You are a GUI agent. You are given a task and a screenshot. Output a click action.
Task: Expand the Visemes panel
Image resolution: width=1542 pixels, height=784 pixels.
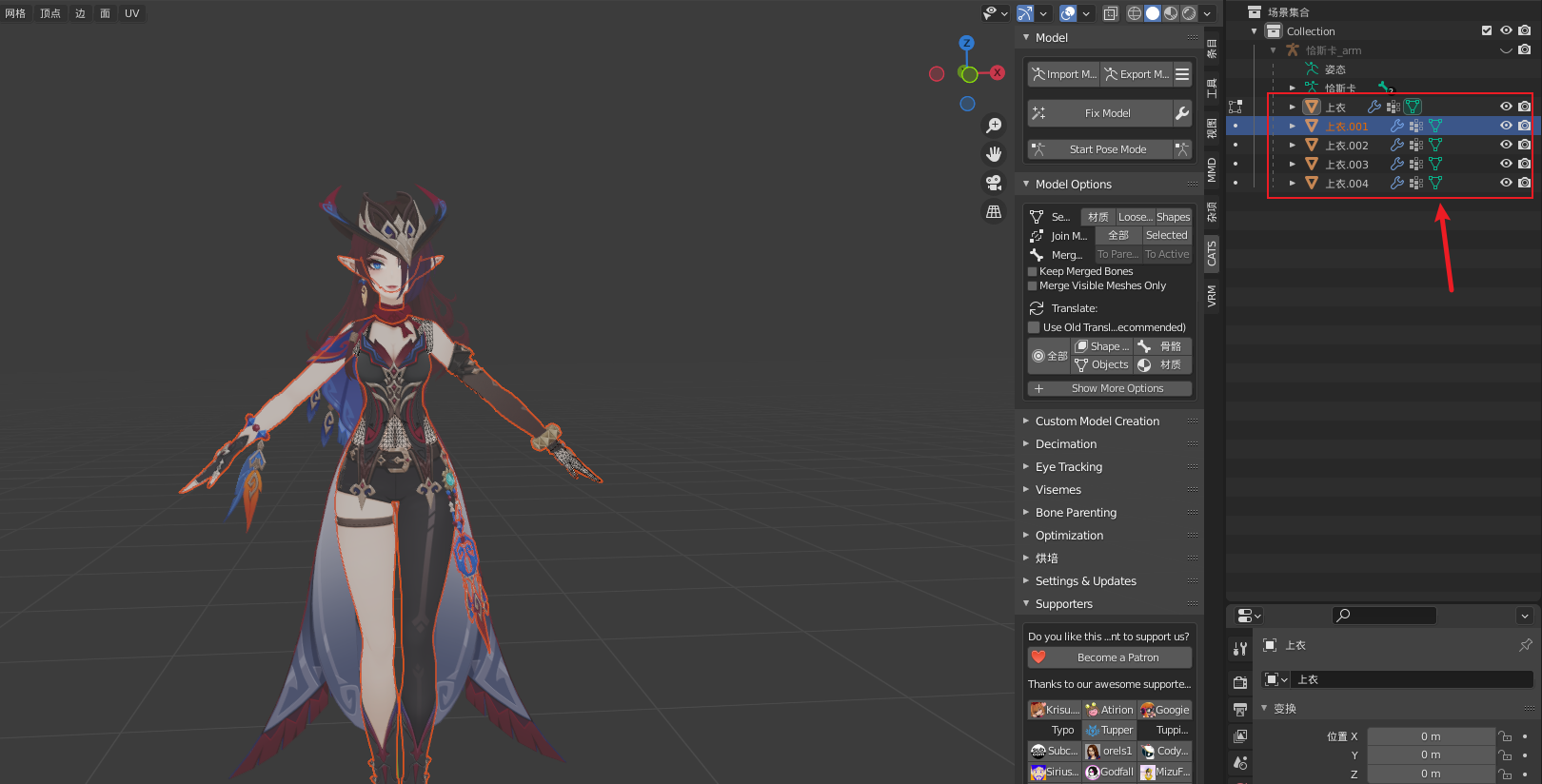(x=1058, y=490)
